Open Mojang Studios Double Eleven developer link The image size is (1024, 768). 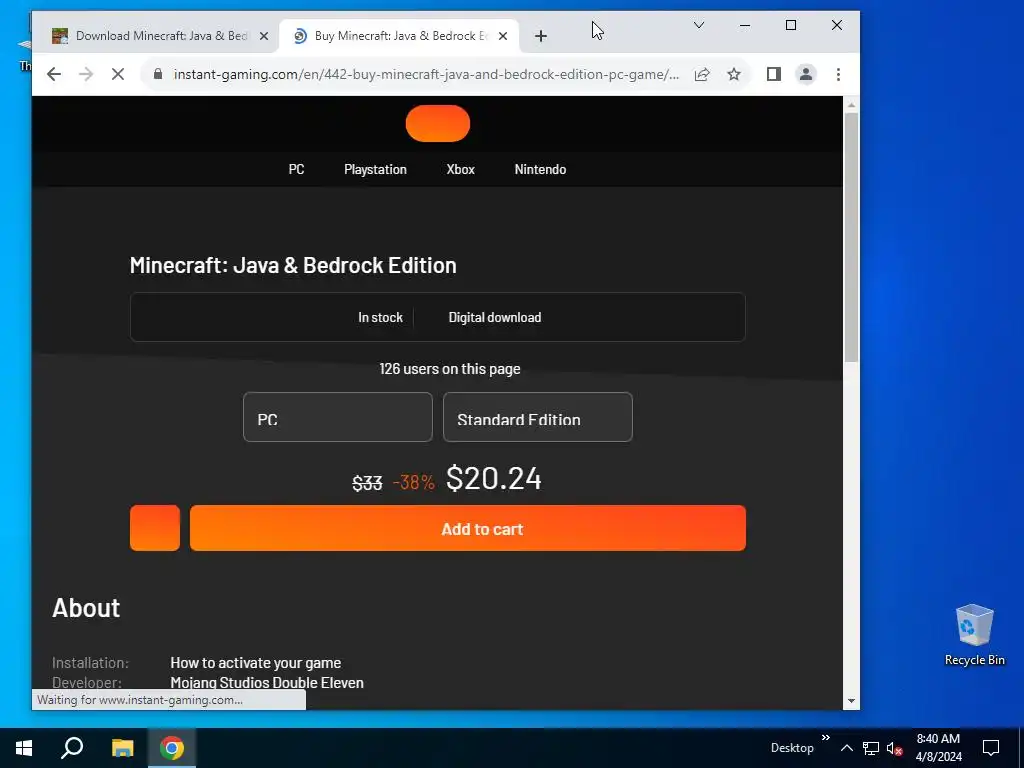coord(267,682)
